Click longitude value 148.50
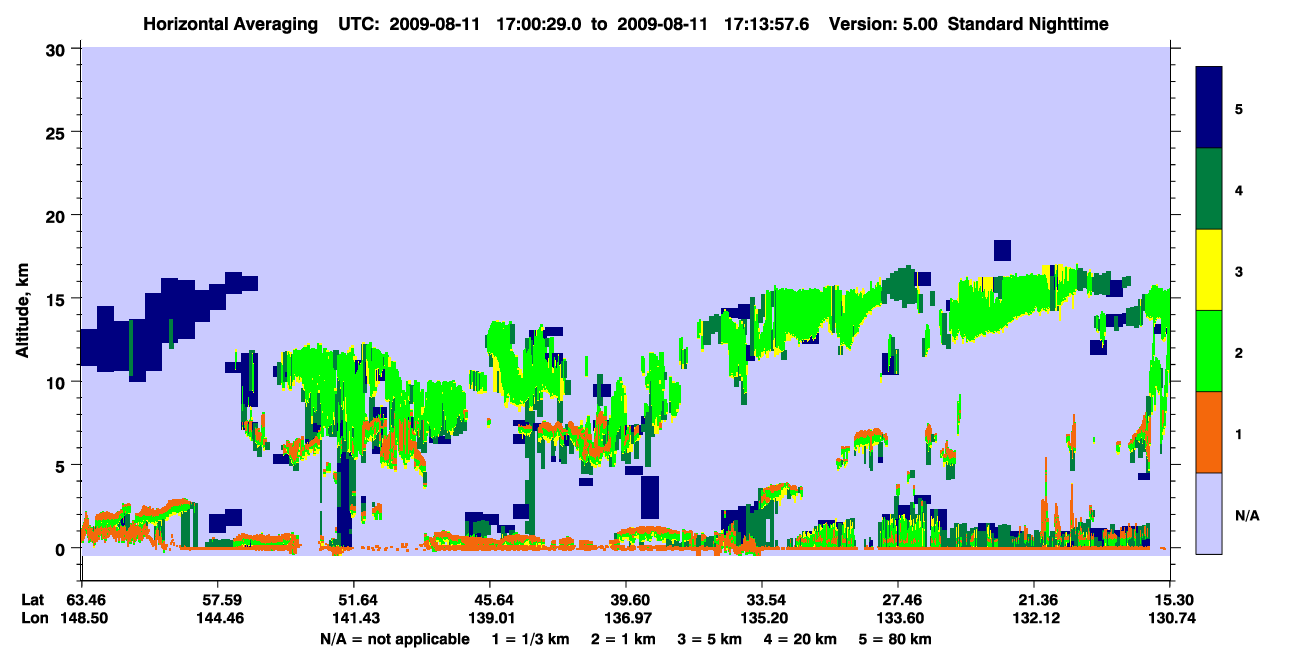 coord(85,618)
